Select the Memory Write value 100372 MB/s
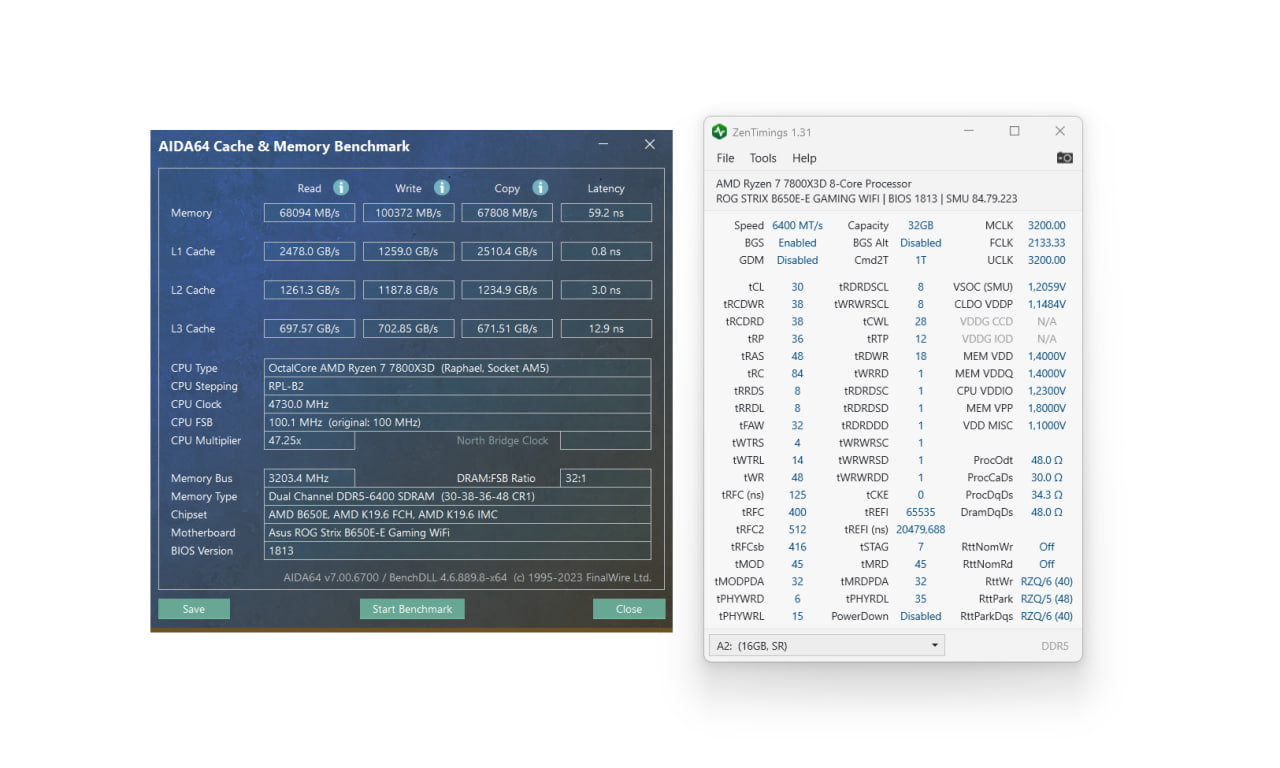 [408, 213]
